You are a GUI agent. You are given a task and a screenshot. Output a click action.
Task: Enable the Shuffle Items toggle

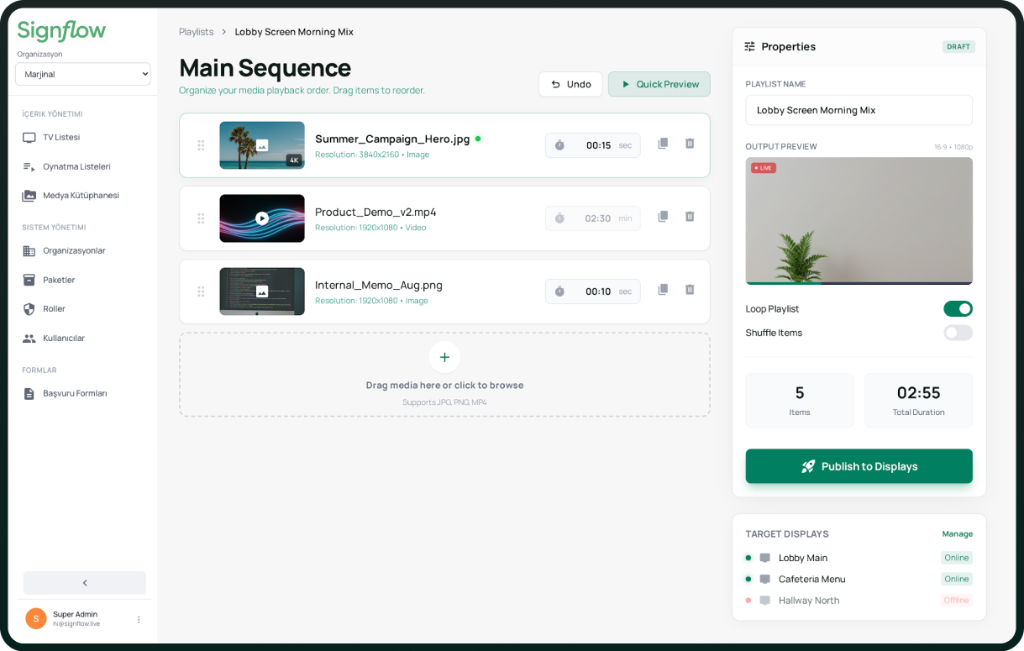[957, 332]
